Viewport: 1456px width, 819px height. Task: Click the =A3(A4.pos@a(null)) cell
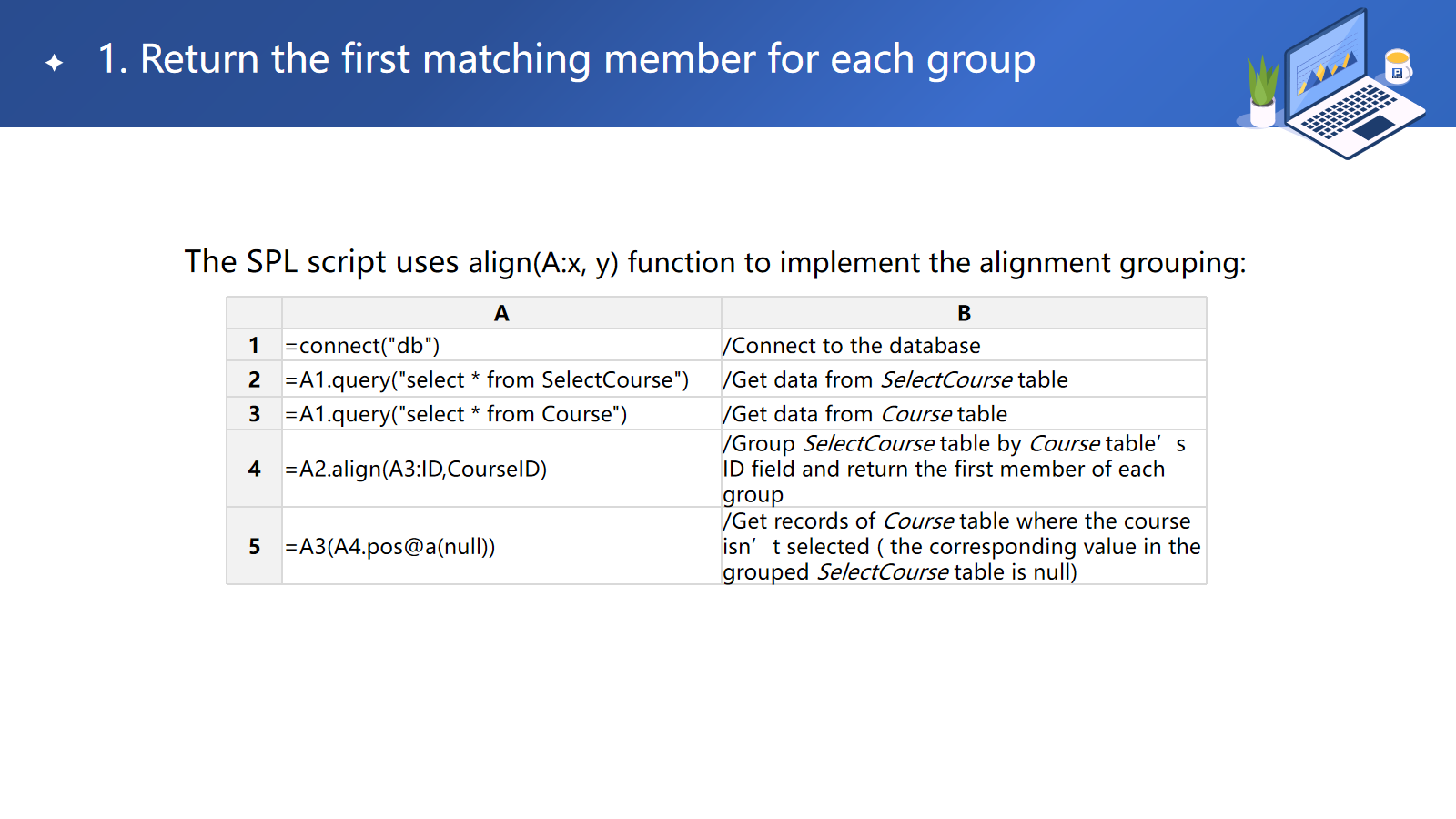point(501,546)
